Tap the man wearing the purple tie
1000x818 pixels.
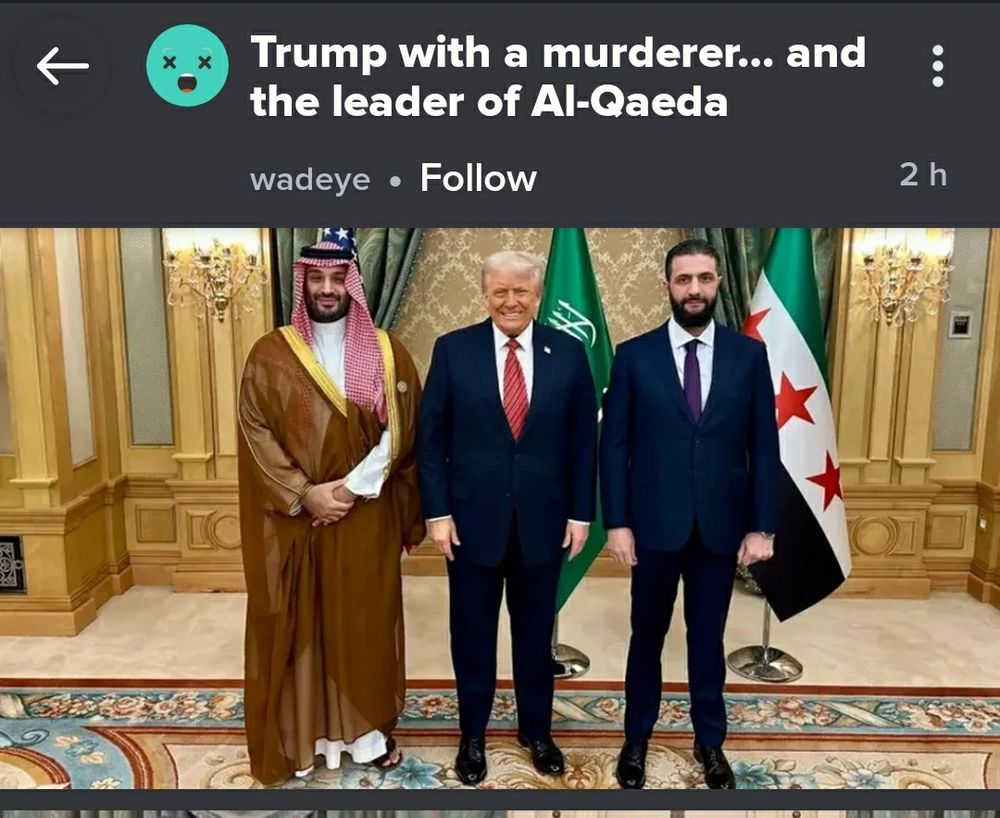(689, 510)
